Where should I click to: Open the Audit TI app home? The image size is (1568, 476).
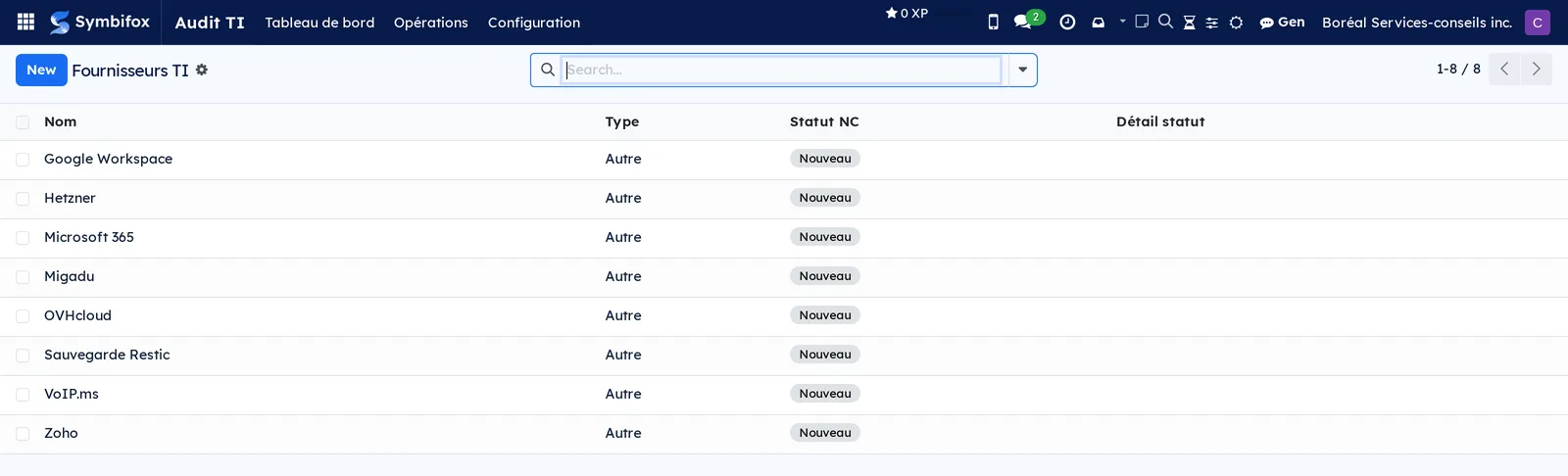[210, 22]
